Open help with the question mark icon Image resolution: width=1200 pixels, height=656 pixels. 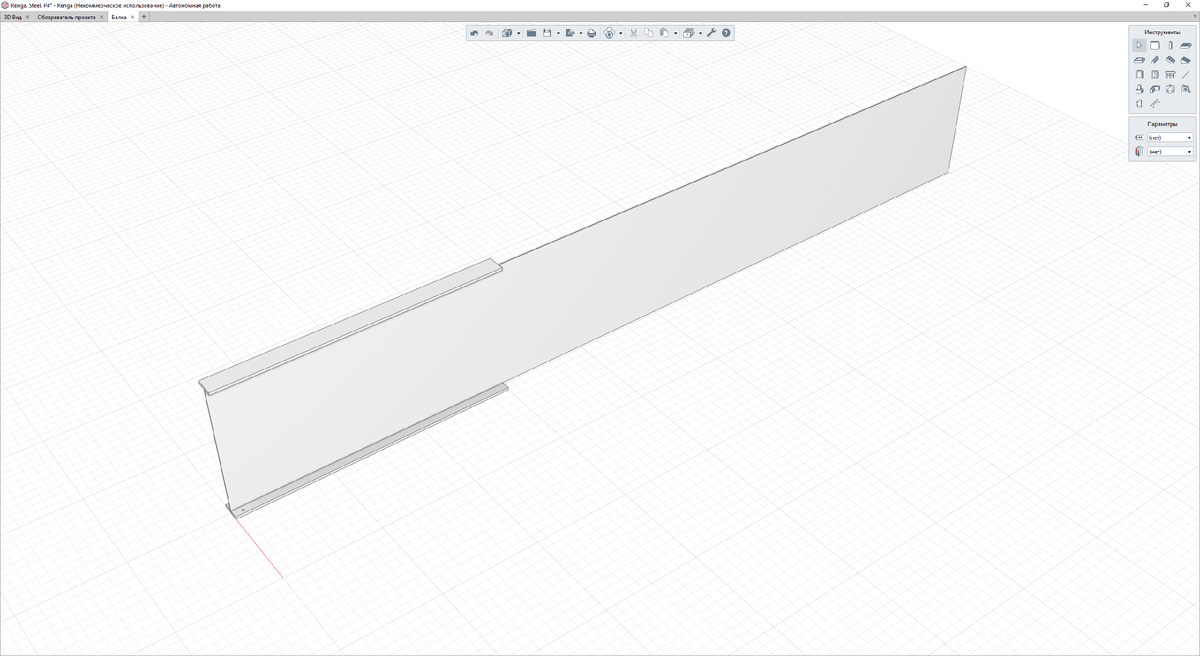pos(726,33)
